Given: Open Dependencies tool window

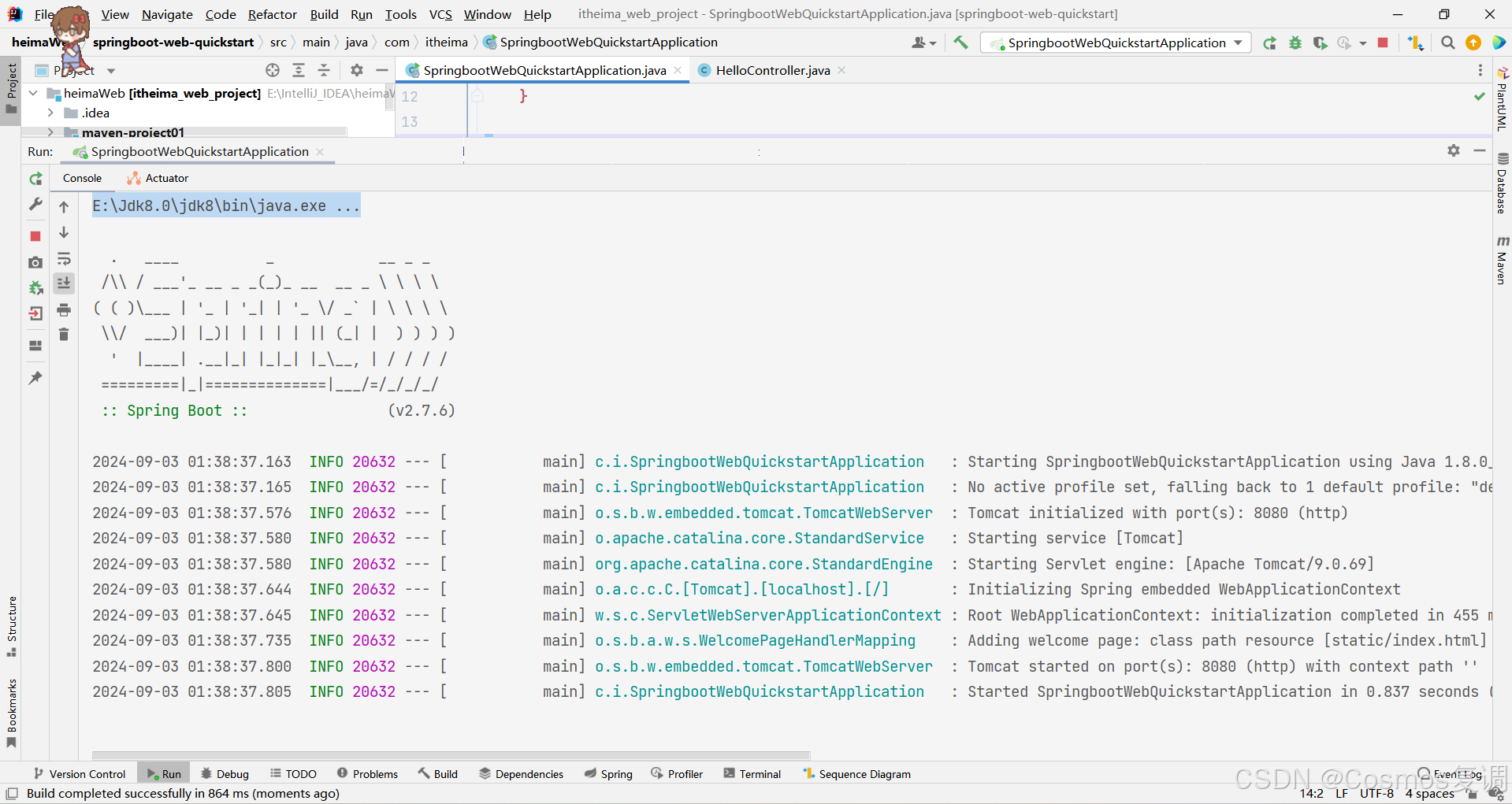Looking at the screenshot, I should coord(521,774).
